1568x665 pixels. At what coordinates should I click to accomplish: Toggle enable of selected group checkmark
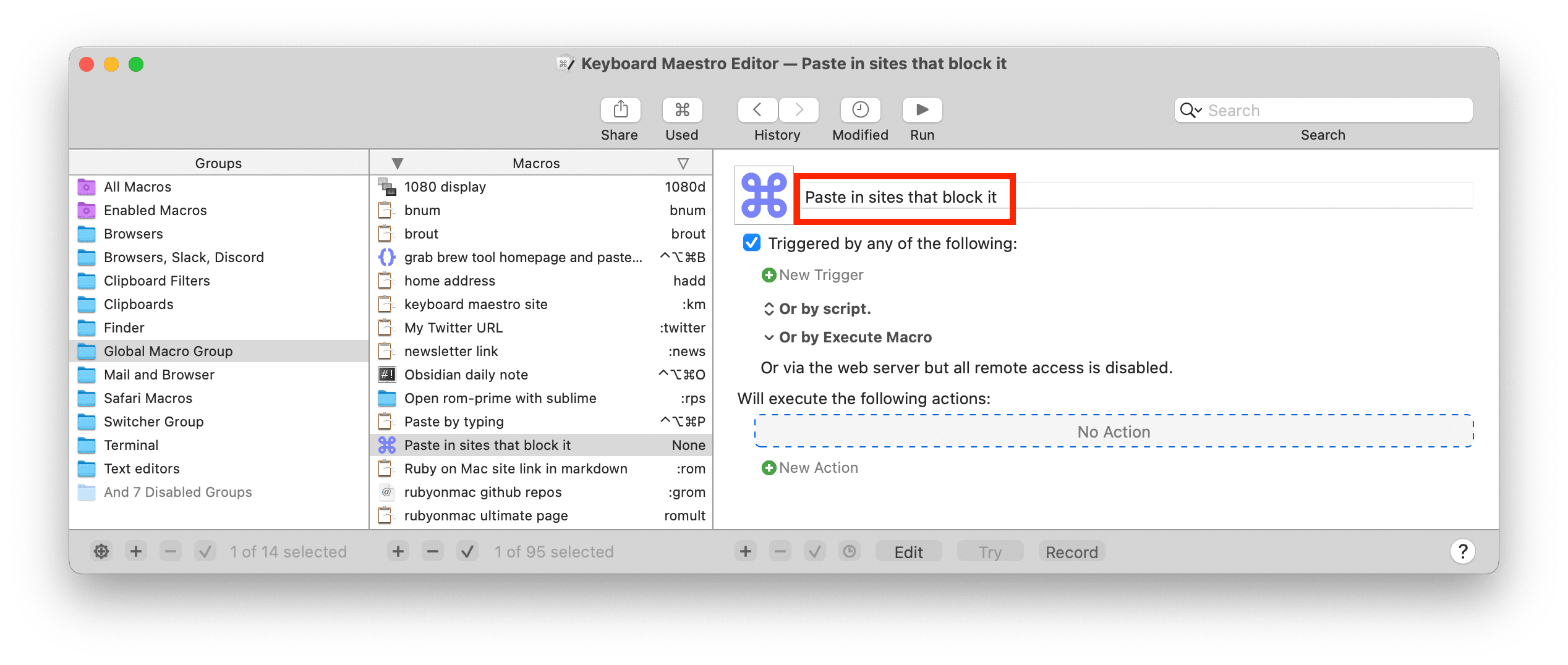205,551
